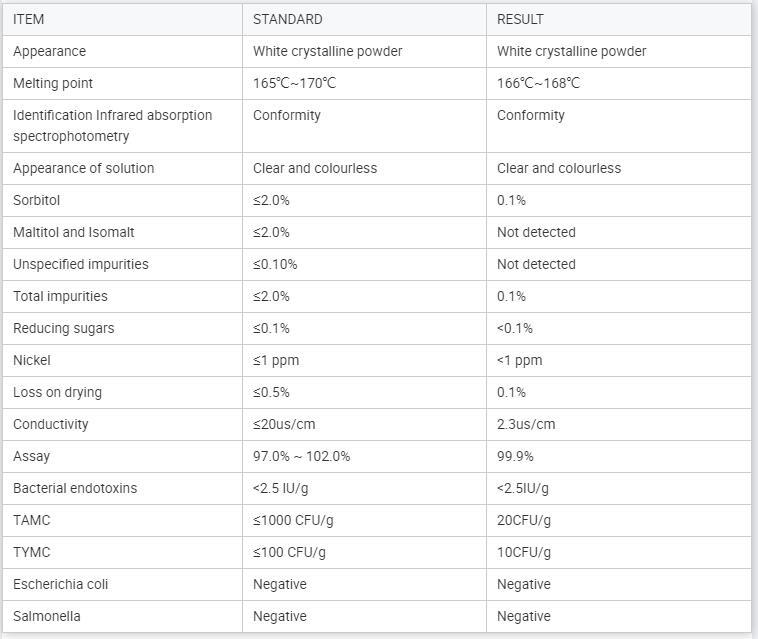The height and width of the screenshot is (639, 758).
Task: Select the Nickel row label
Action: [x=32, y=360]
